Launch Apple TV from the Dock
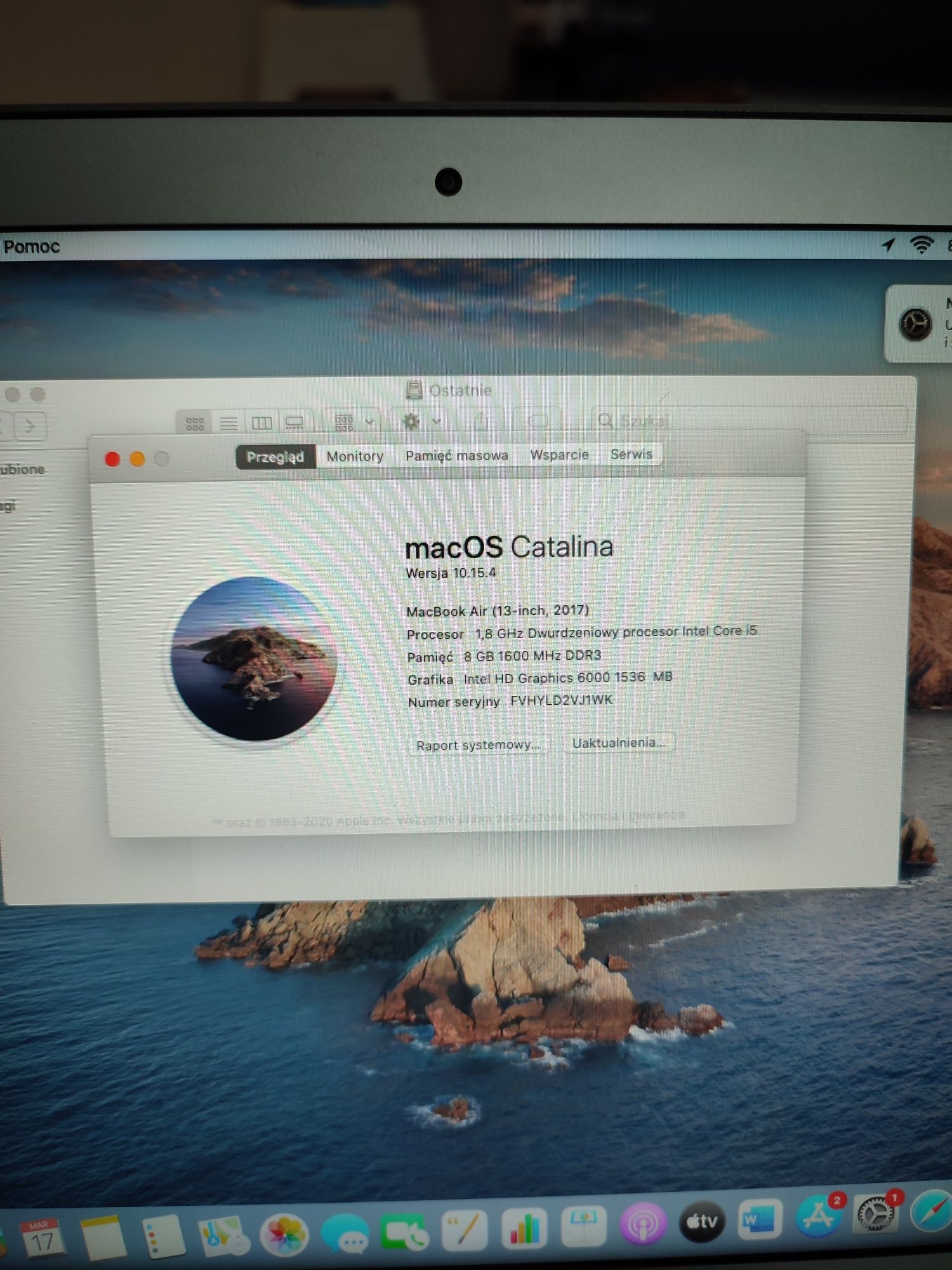The image size is (952, 1270). 702,1220
